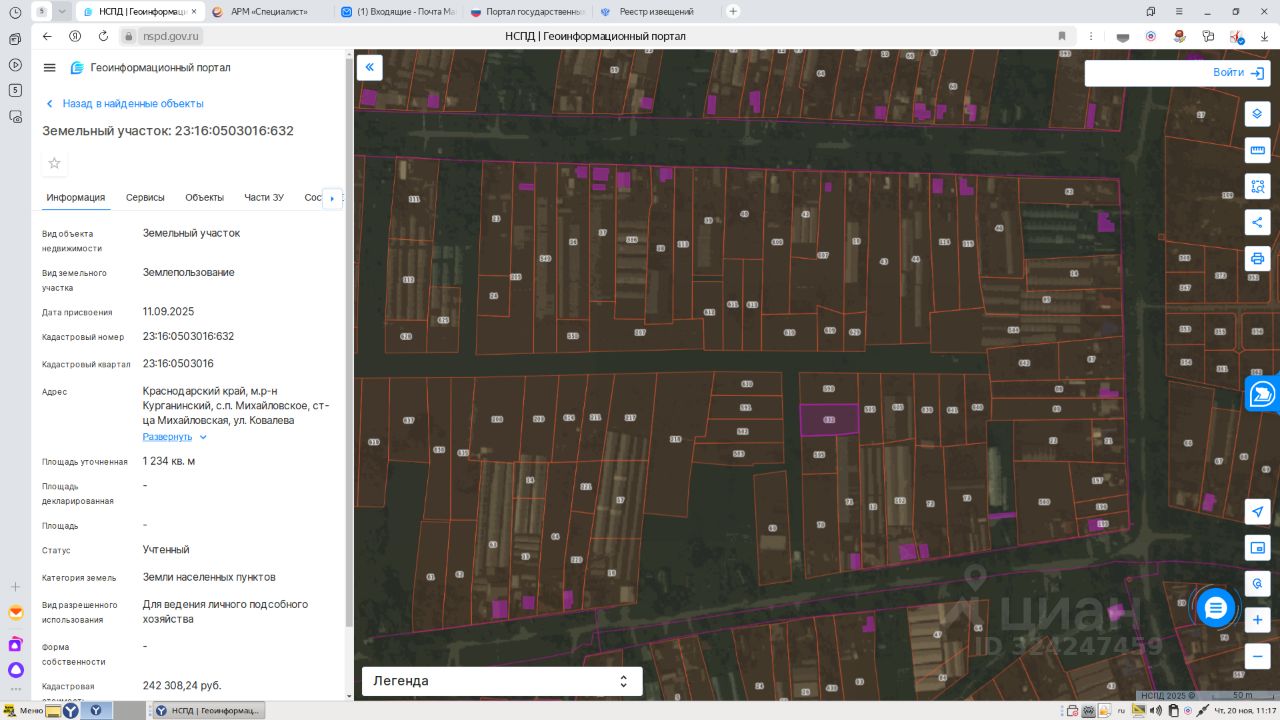The image size is (1280, 720).
Task: Toggle the overview mini-map button
Action: point(1257,548)
